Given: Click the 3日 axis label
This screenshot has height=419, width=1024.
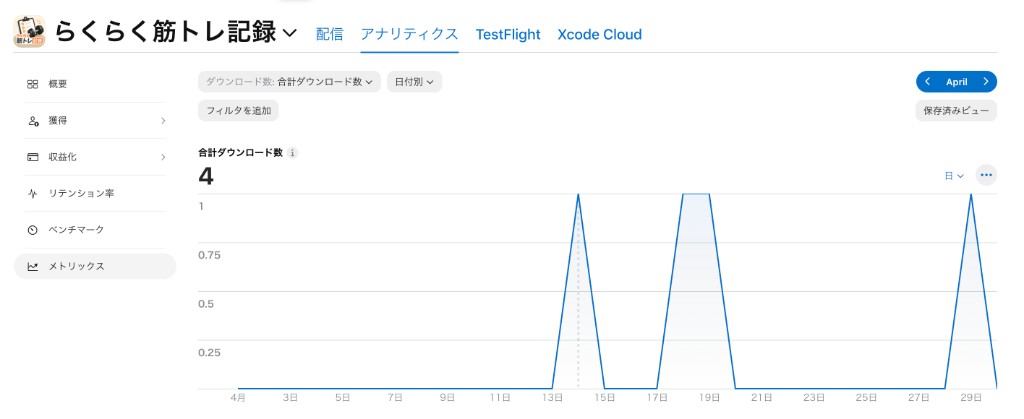Looking at the screenshot, I should [291, 397].
